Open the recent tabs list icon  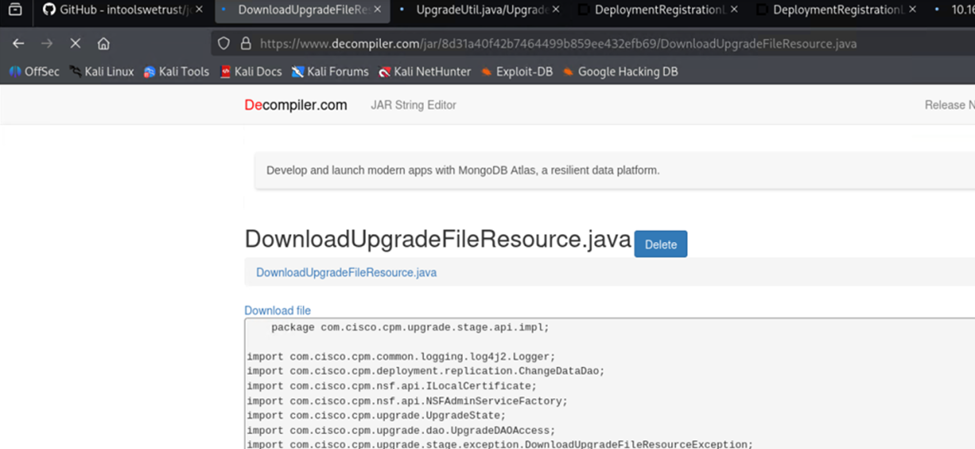pyautogui.click(x=15, y=10)
